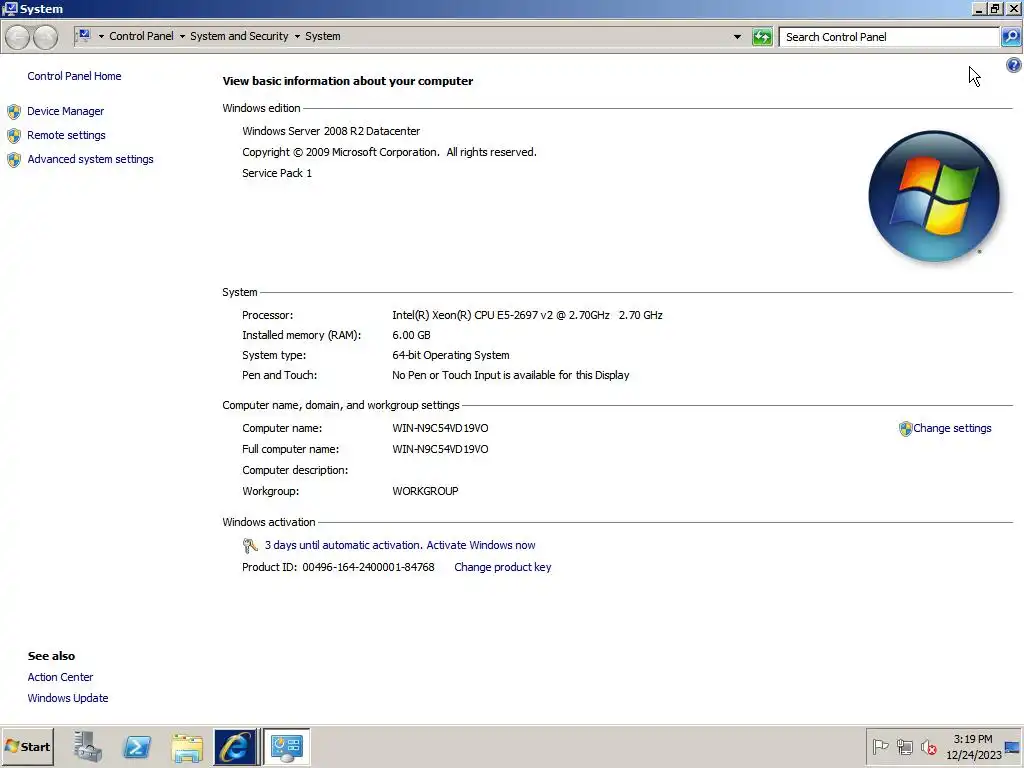
Task: Click the address bar computer icon
Action: point(84,36)
